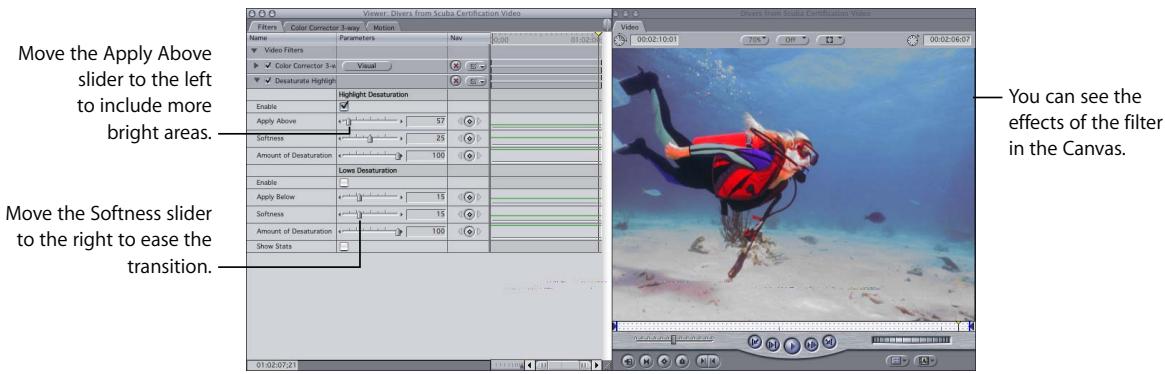The width and height of the screenshot is (1165, 374).
Task: Add keyframe for Highlight Amount of Desaturation
Action: [470, 156]
